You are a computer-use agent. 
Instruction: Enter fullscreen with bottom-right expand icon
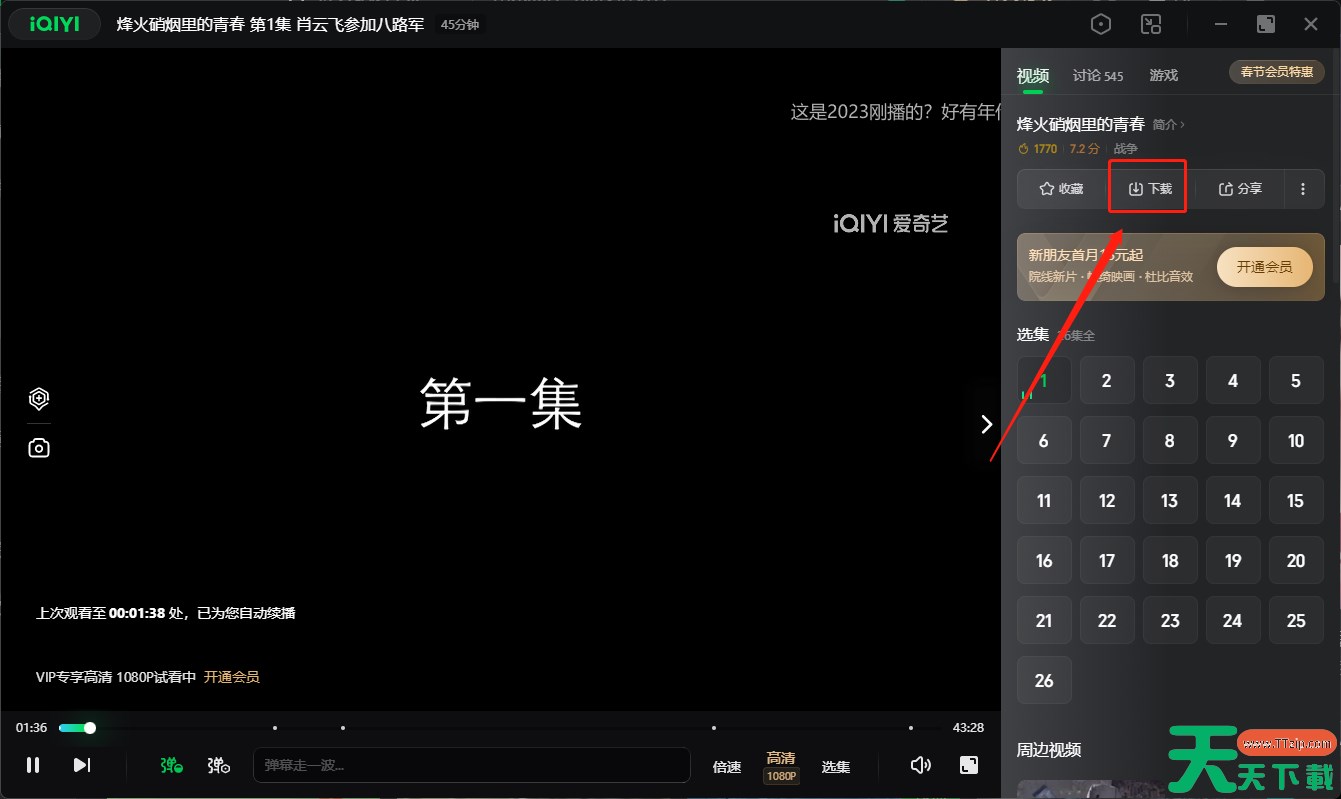968,765
